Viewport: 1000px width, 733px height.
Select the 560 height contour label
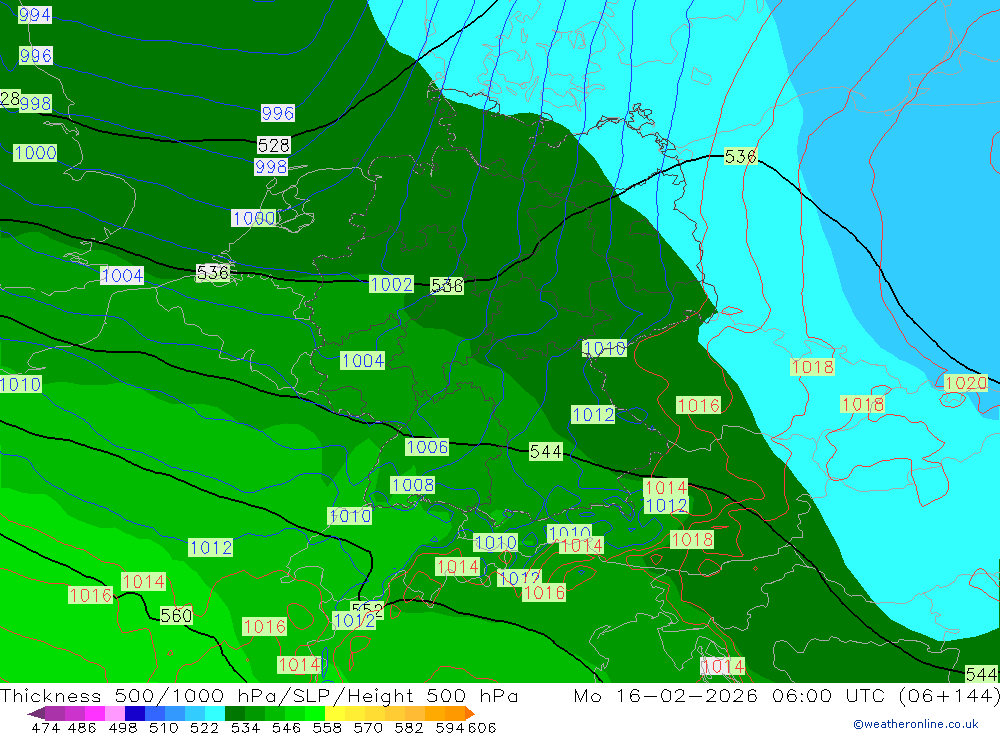point(176,615)
